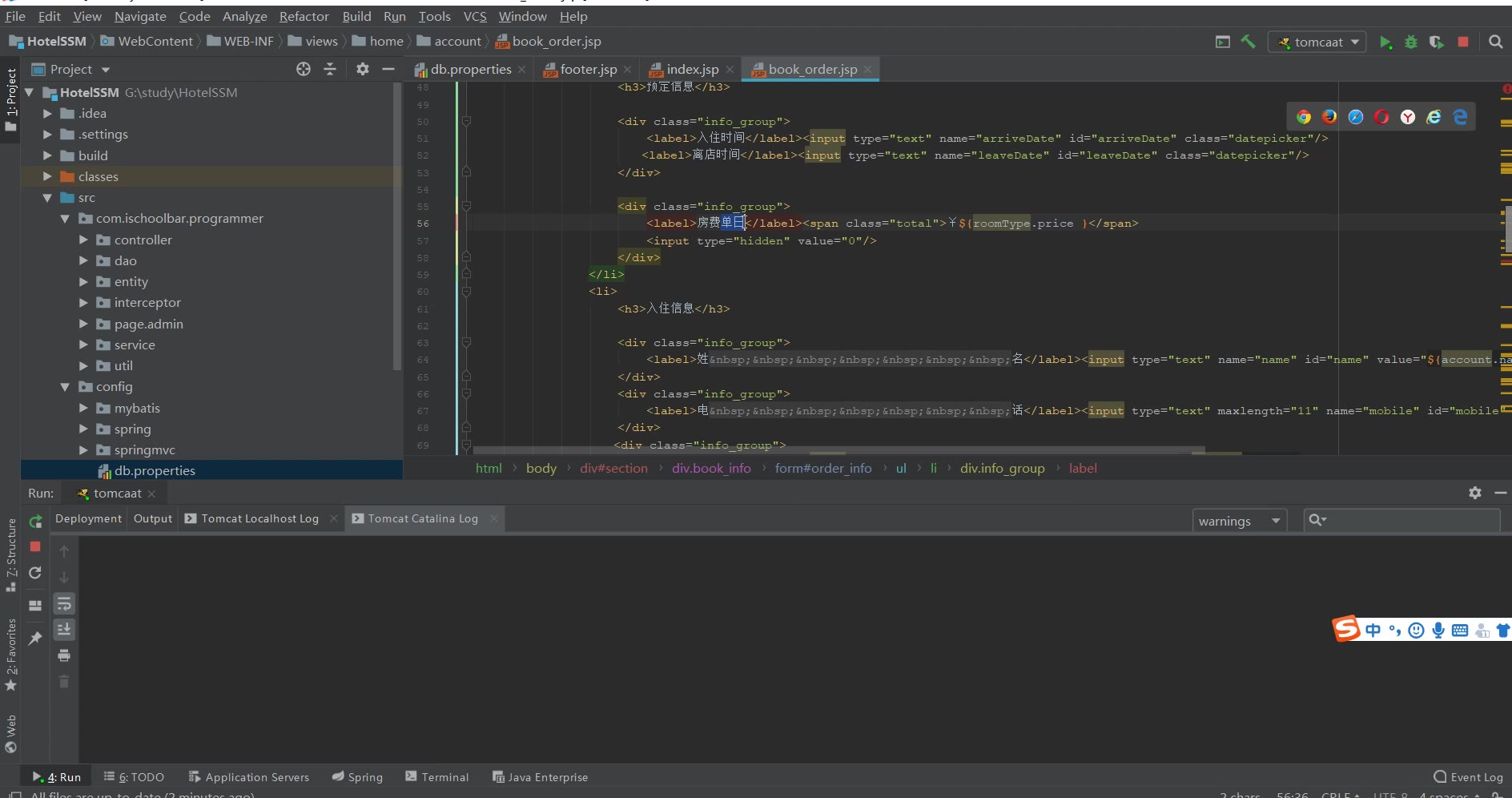Open page in Firefox browser icon
This screenshot has height=798, width=1512.
tap(1329, 117)
